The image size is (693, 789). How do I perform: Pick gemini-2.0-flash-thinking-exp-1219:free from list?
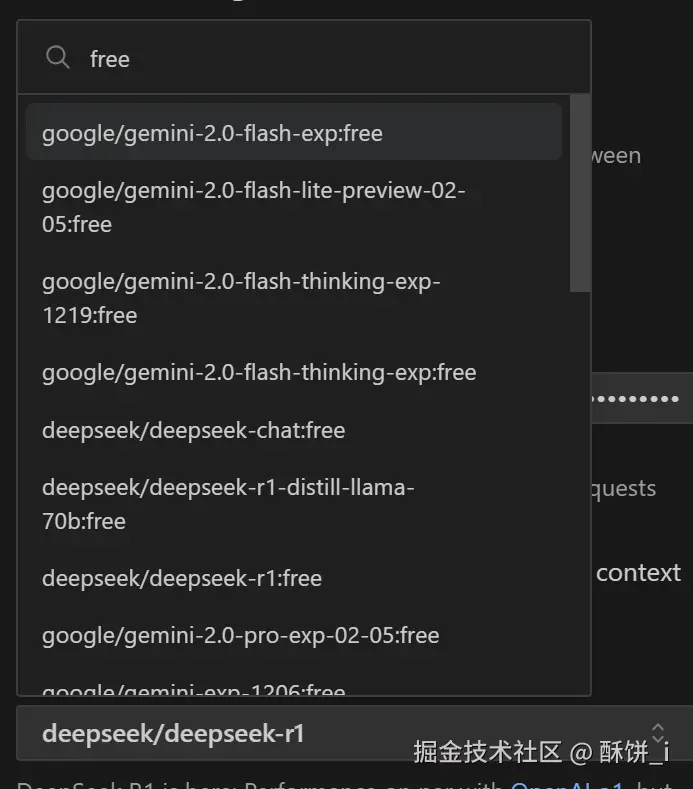pyautogui.click(x=241, y=298)
